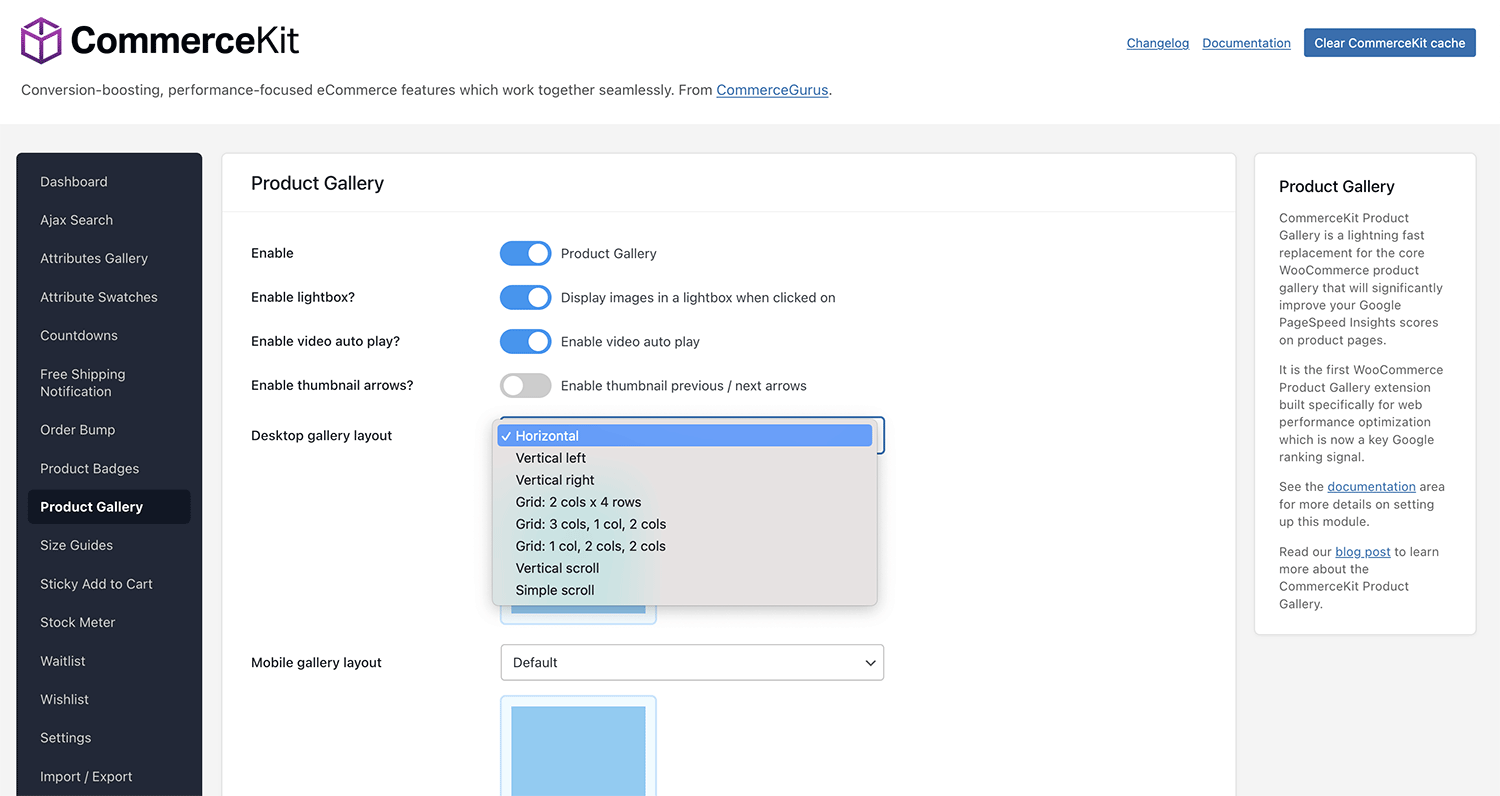Toggle the Enable Product Gallery switch

click(526, 253)
